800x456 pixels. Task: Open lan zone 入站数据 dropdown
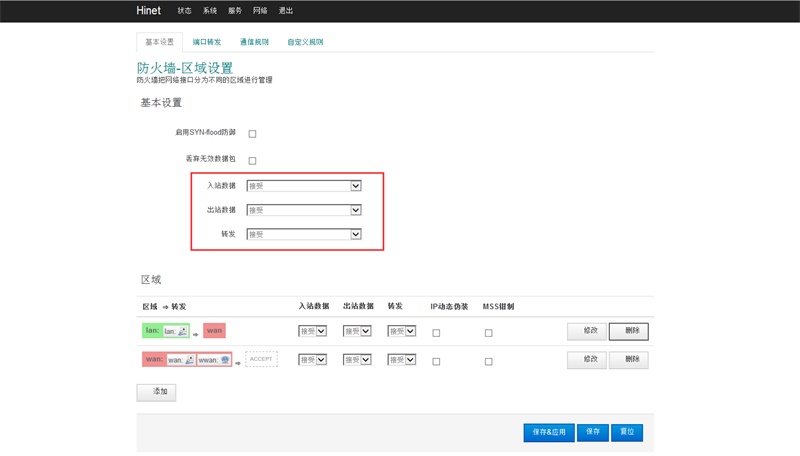click(313, 332)
